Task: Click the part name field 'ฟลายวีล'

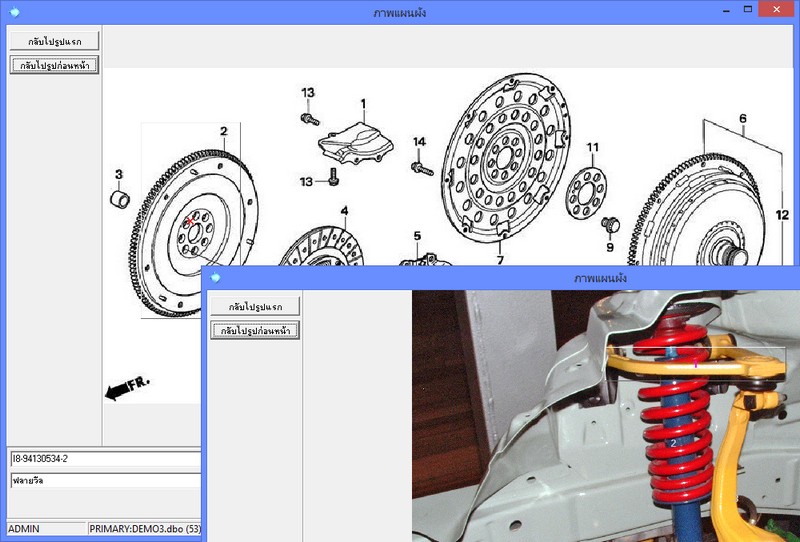Action: [x=105, y=480]
